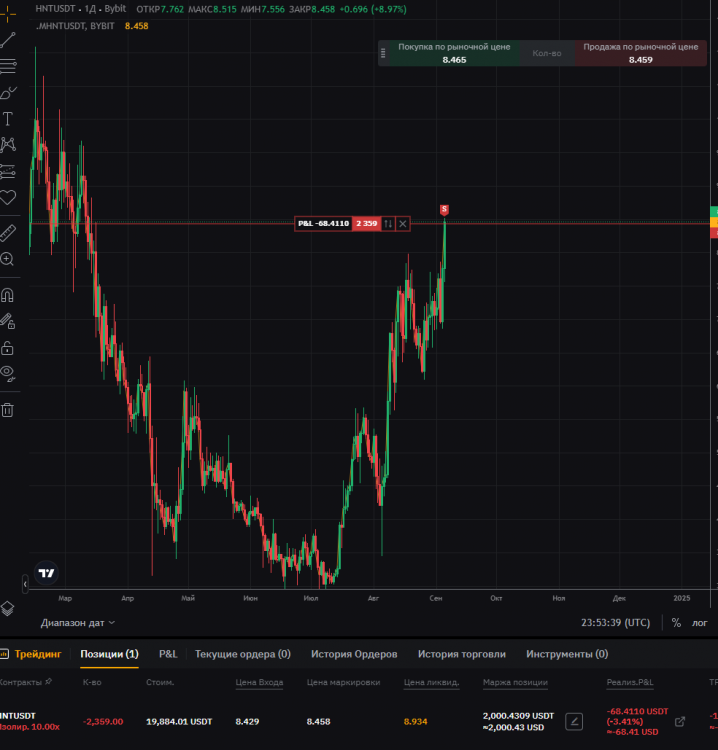
Task: Toggle hide all drawings eye icon
Action: (8, 372)
